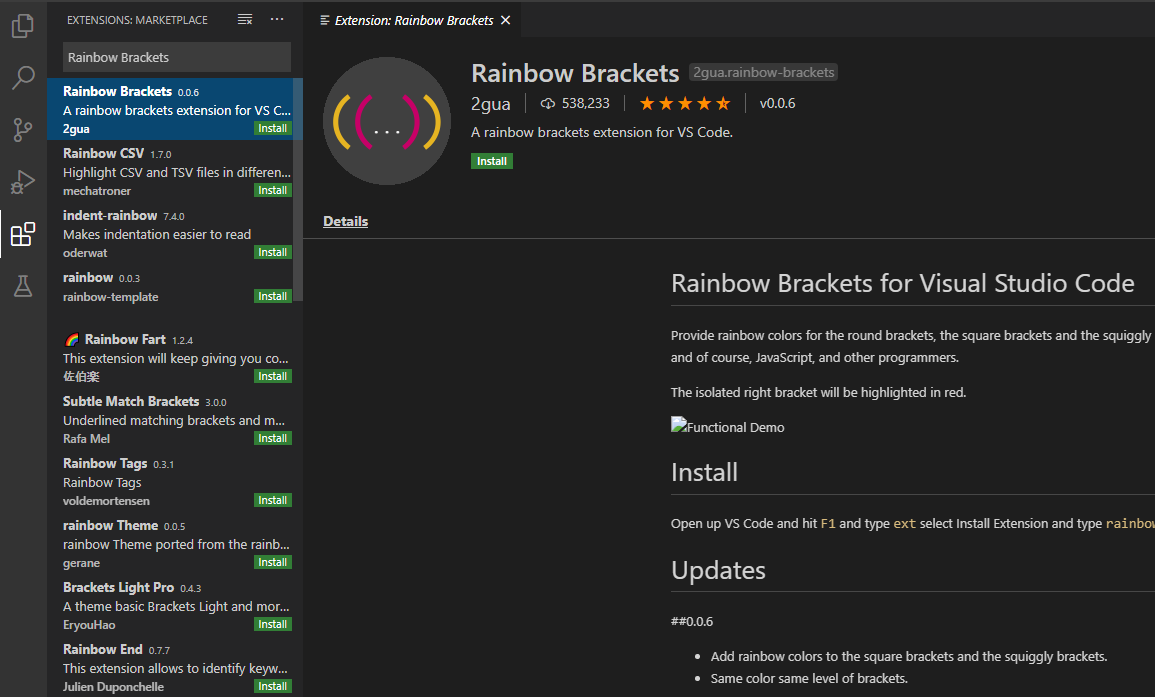Click the 538,233 install count
The width and height of the screenshot is (1155, 697).
tap(586, 103)
